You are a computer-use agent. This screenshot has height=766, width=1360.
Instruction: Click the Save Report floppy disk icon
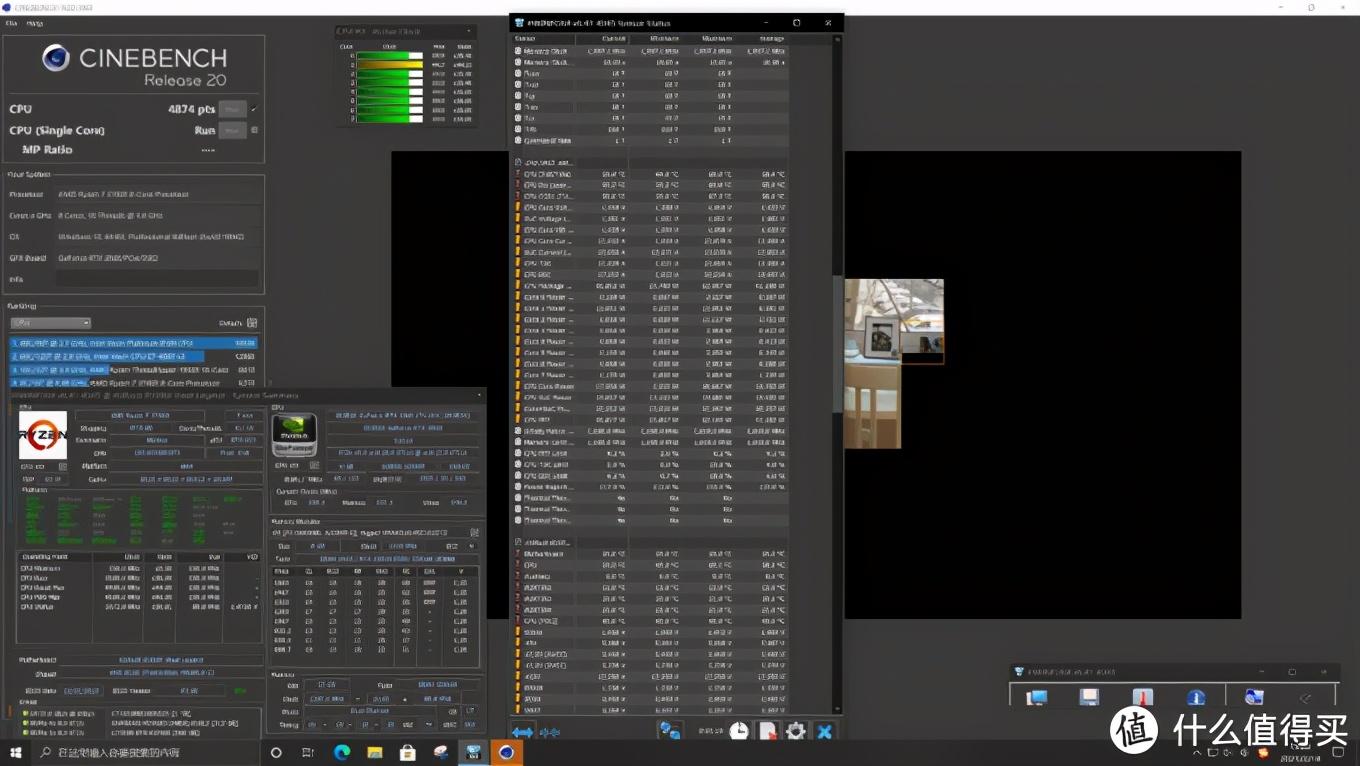point(1090,697)
